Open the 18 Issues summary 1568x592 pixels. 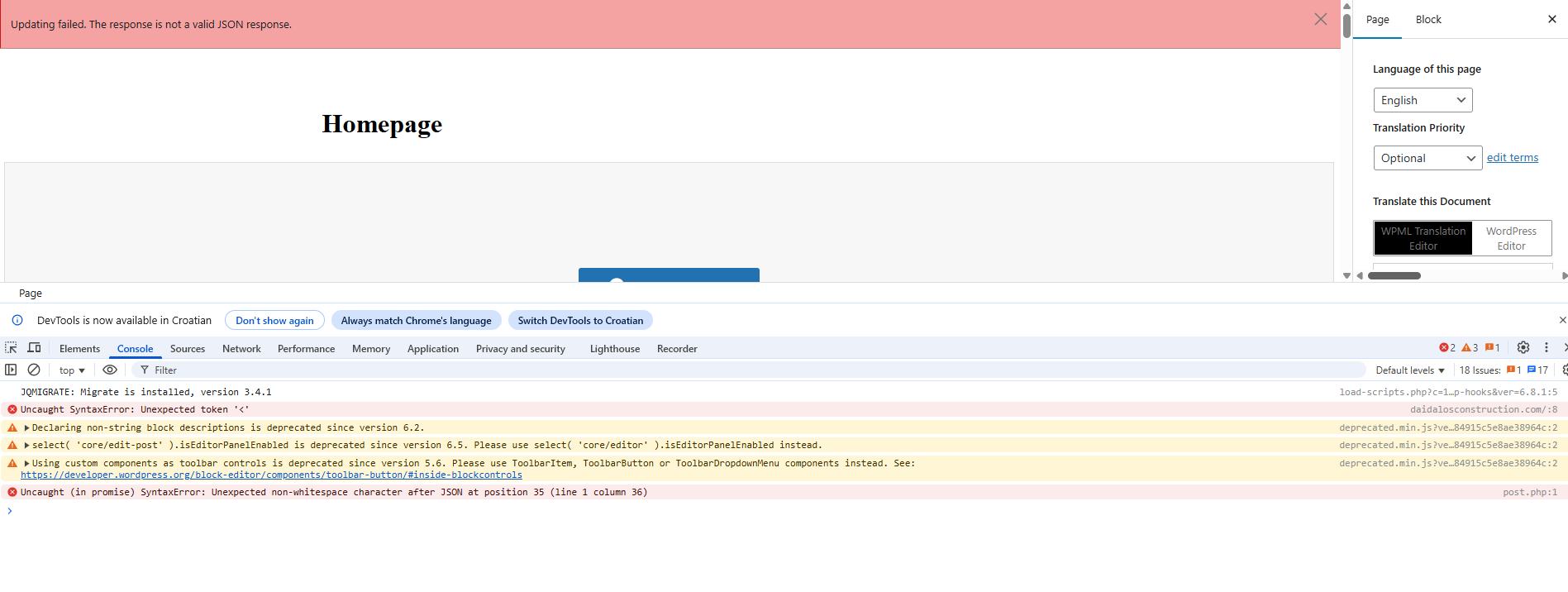click(1504, 370)
